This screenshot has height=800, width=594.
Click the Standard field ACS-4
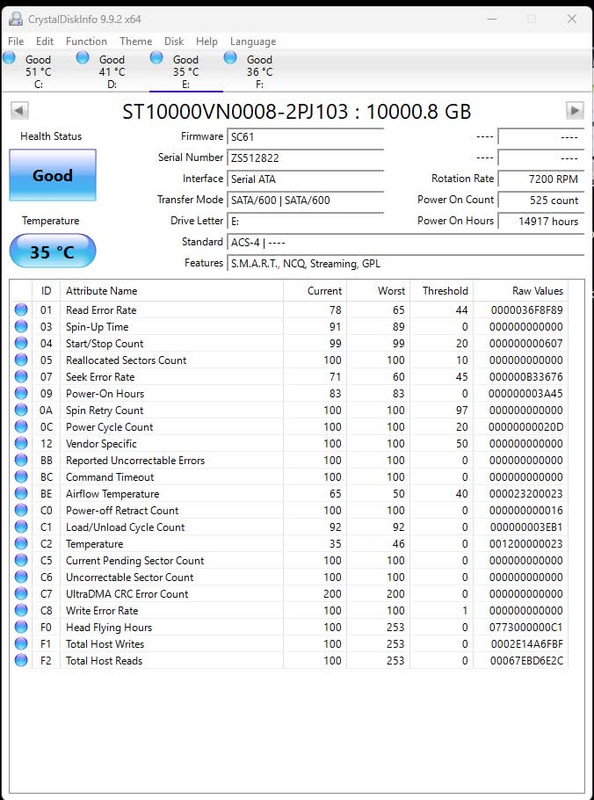pyautogui.click(x=406, y=242)
